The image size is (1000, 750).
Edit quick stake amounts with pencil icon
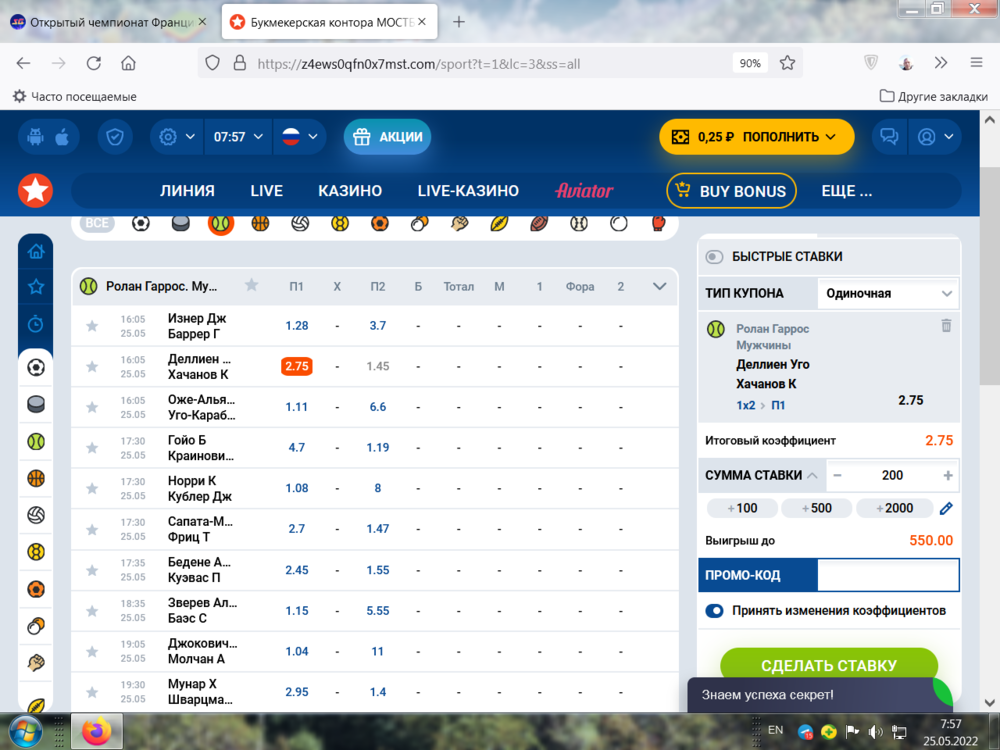946,508
